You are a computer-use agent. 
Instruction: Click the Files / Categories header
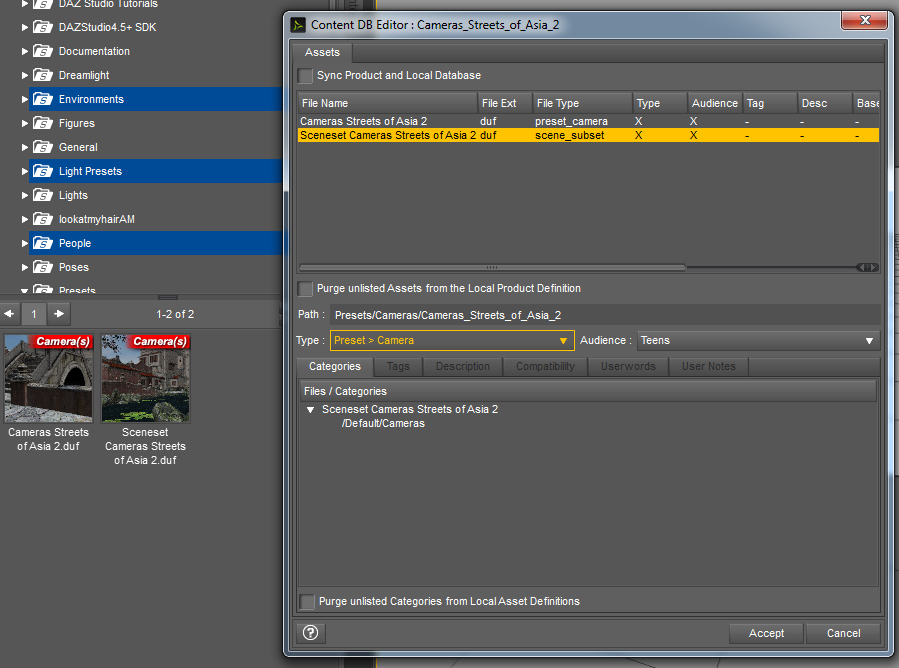tap(589, 391)
